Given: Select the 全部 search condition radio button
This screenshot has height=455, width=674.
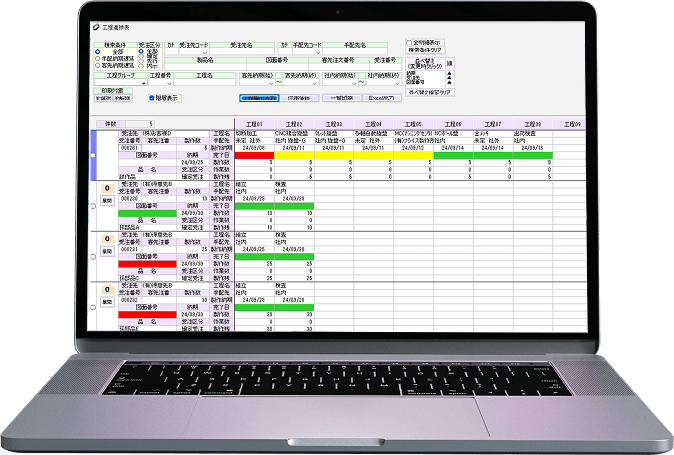Looking at the screenshot, I should (97, 52).
